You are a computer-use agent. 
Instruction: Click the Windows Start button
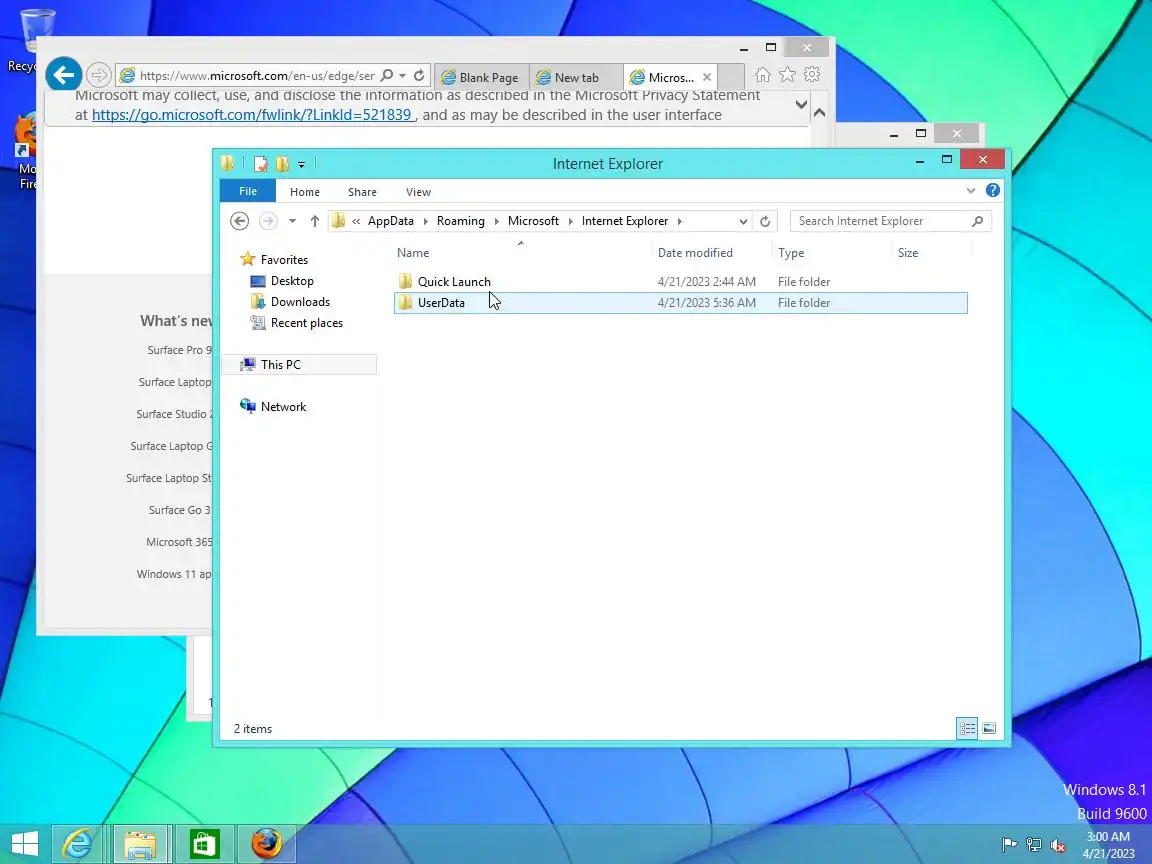pos(24,843)
